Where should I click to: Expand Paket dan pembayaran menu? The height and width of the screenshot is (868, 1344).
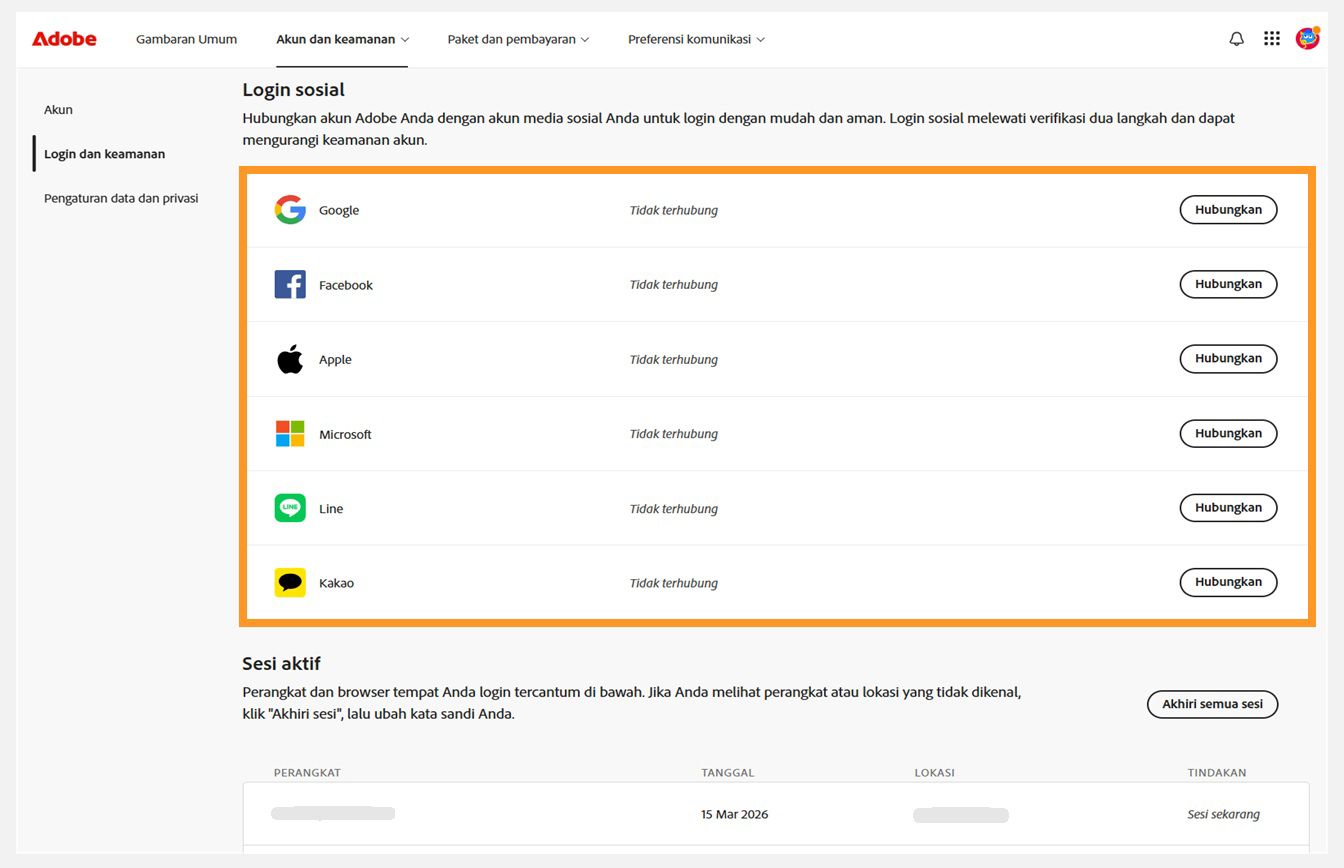point(518,39)
